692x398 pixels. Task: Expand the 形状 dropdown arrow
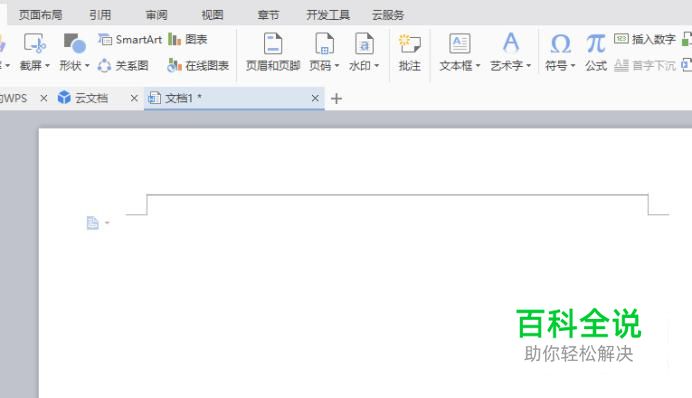point(87,66)
